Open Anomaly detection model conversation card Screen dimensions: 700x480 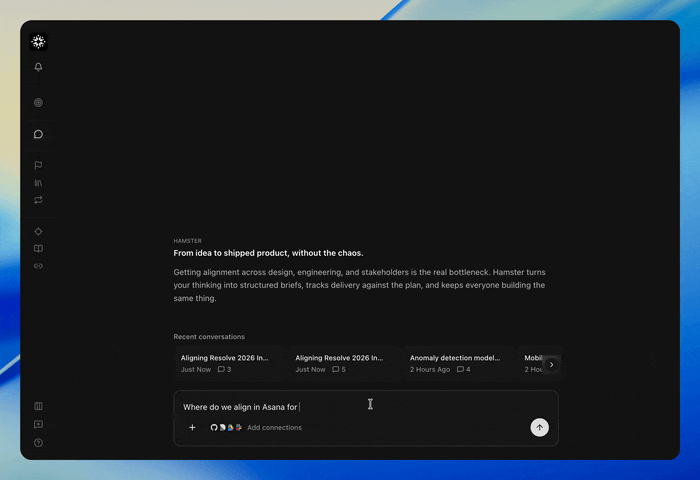(x=460, y=363)
